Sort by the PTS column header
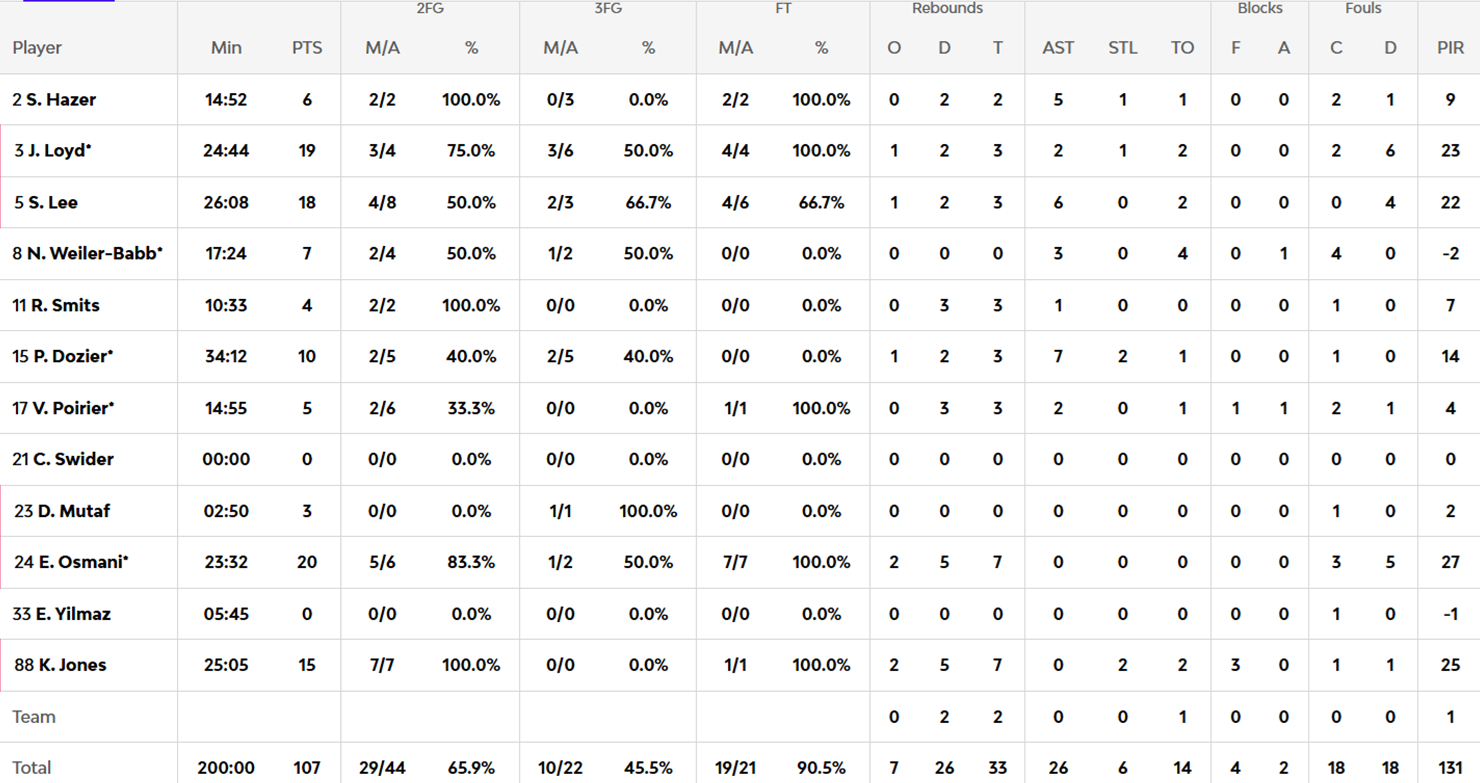Image resolution: width=1480 pixels, height=783 pixels. tap(307, 48)
